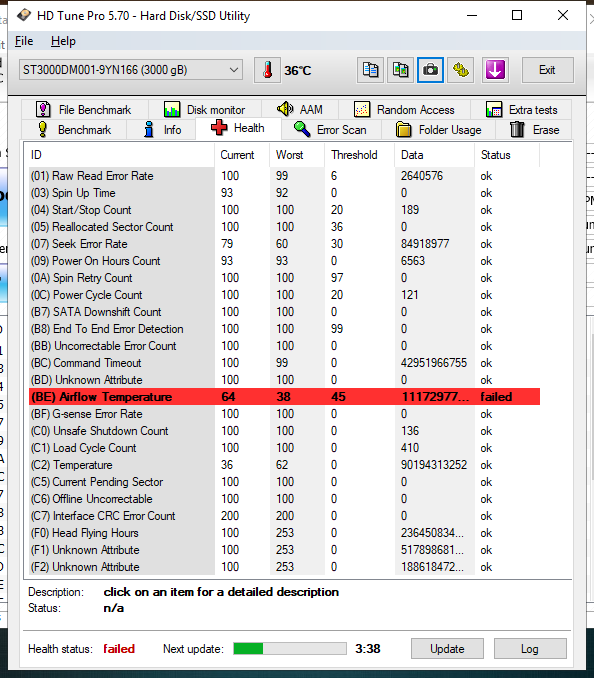
Task: Select the Start/Stop Count row
Action: (x=284, y=210)
